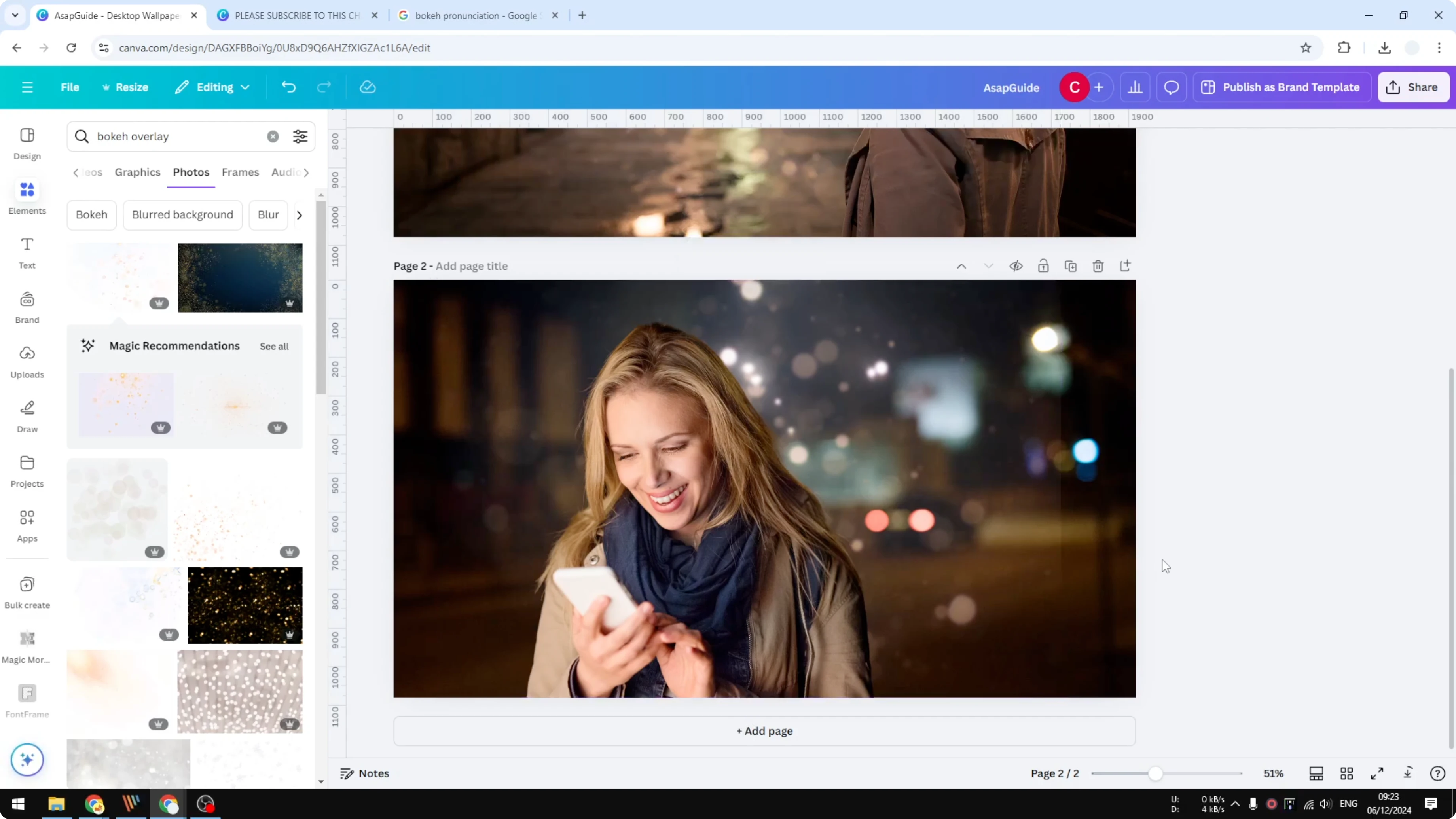1456x819 pixels.
Task: Open the File menu
Action: coord(70,87)
